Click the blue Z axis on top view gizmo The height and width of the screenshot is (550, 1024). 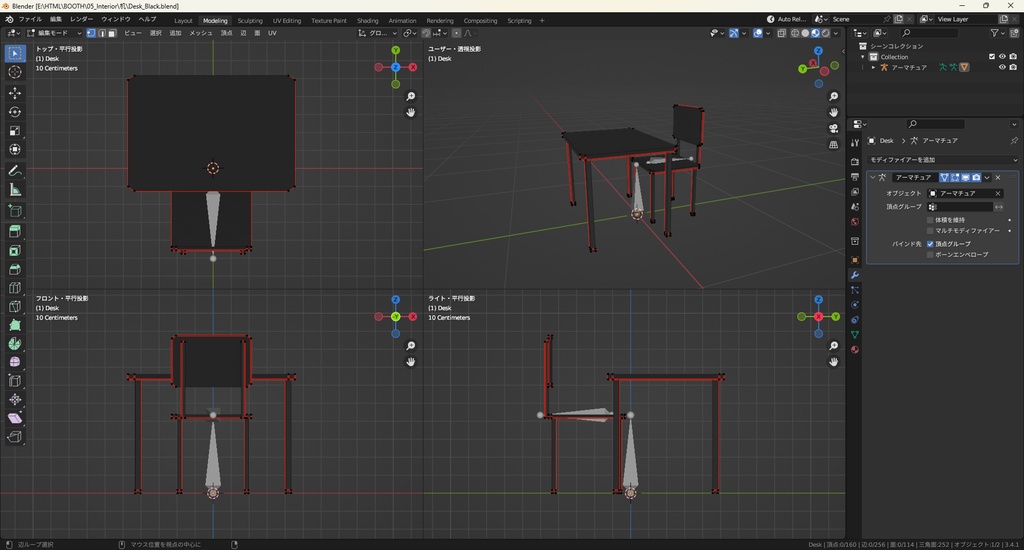point(396,67)
